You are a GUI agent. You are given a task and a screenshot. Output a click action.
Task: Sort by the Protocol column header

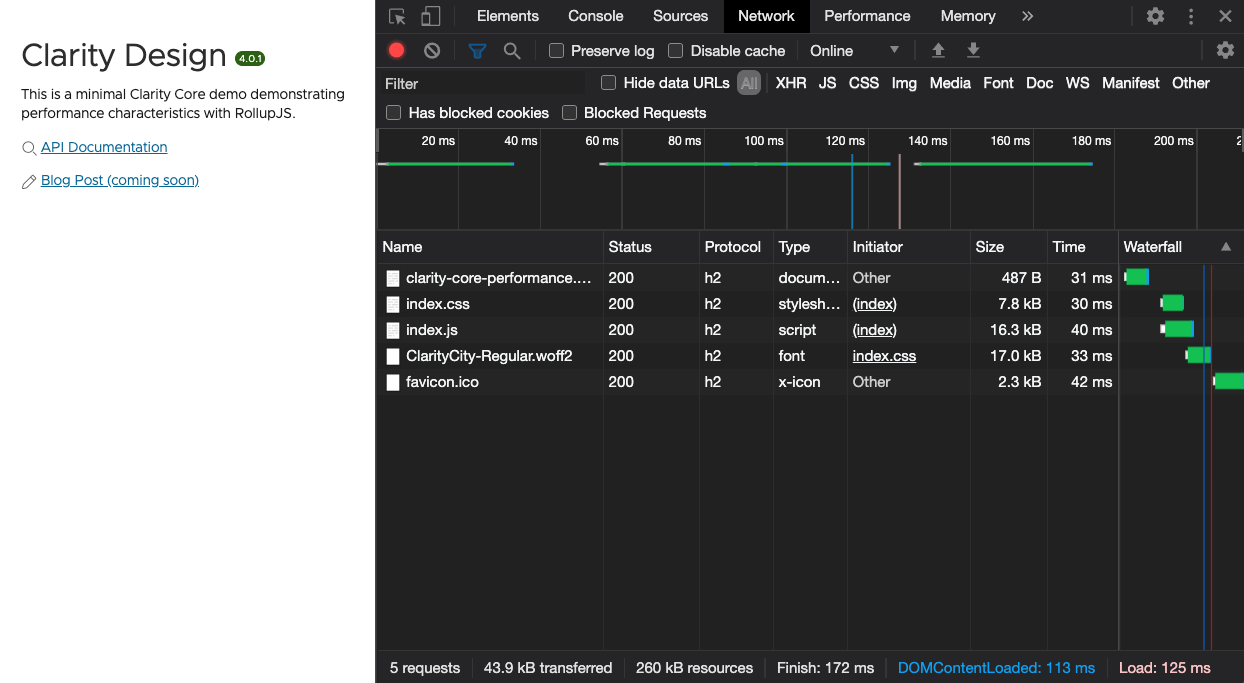click(x=735, y=247)
